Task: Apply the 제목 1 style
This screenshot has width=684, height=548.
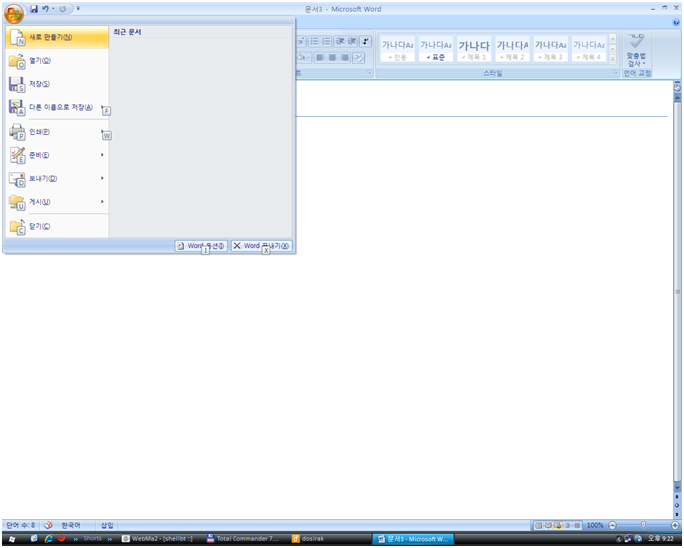Action: [474, 49]
